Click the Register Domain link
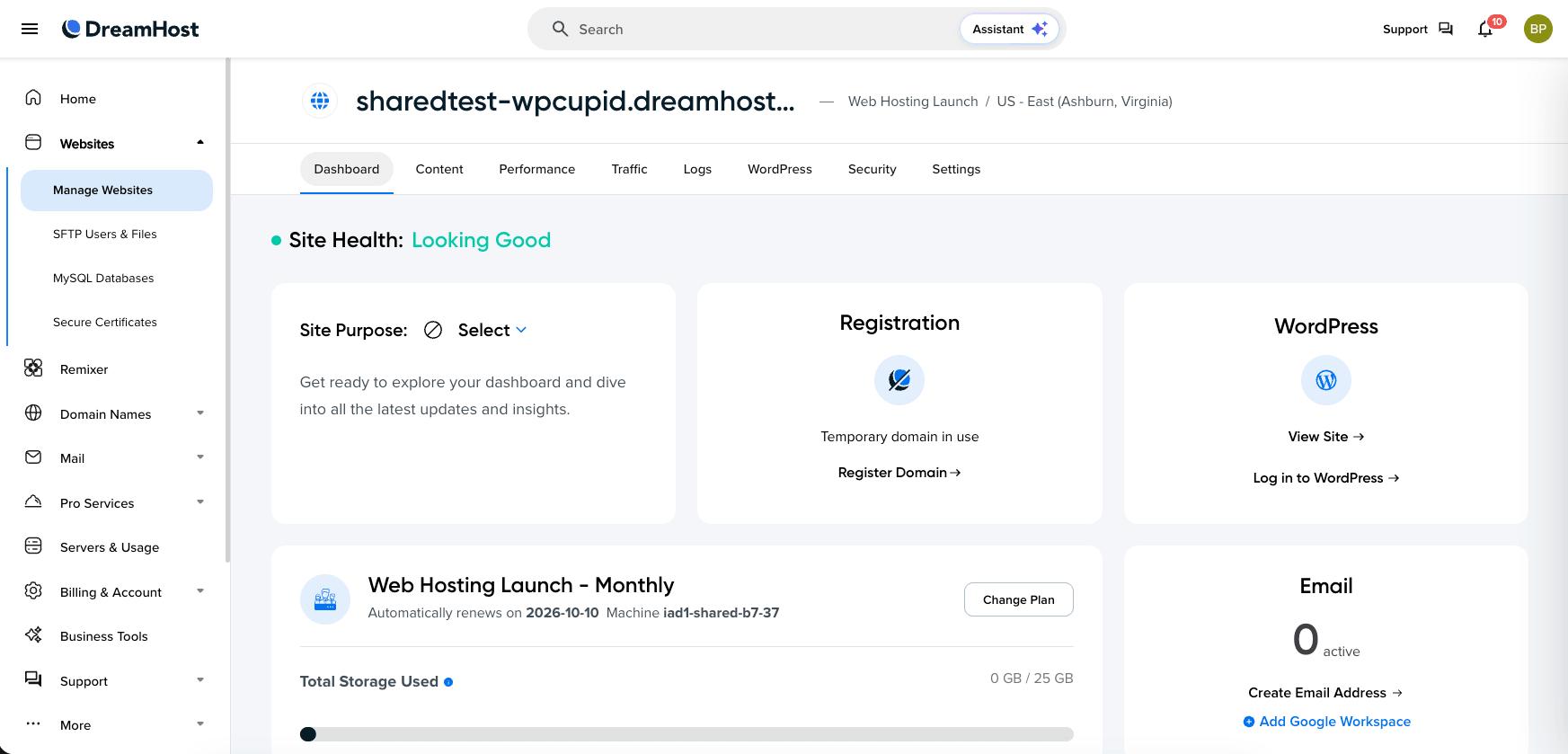 click(x=899, y=473)
